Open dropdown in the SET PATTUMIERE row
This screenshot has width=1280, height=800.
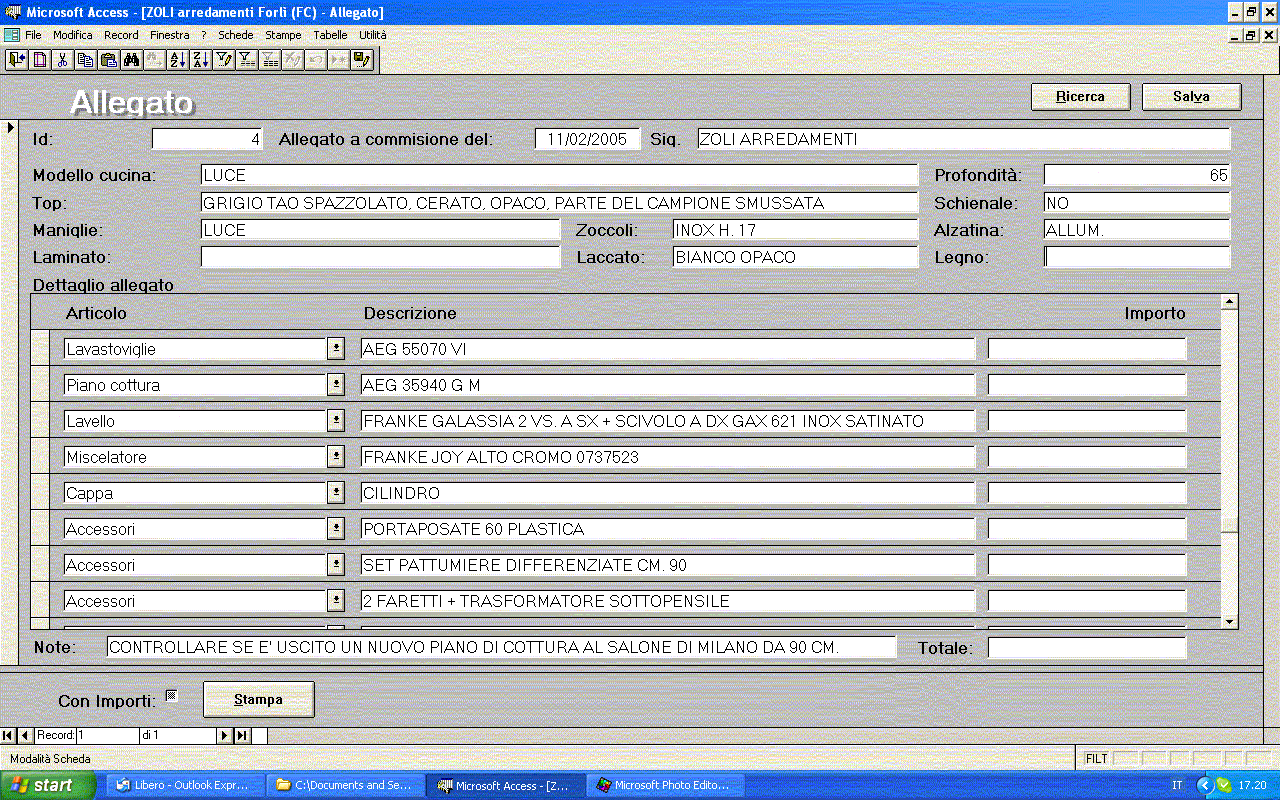337,565
